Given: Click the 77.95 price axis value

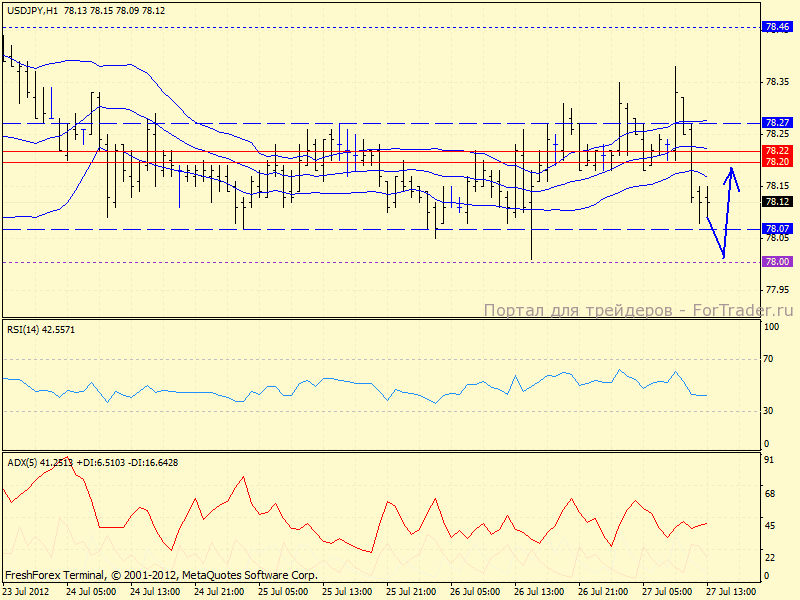Looking at the screenshot, I should point(777,290).
